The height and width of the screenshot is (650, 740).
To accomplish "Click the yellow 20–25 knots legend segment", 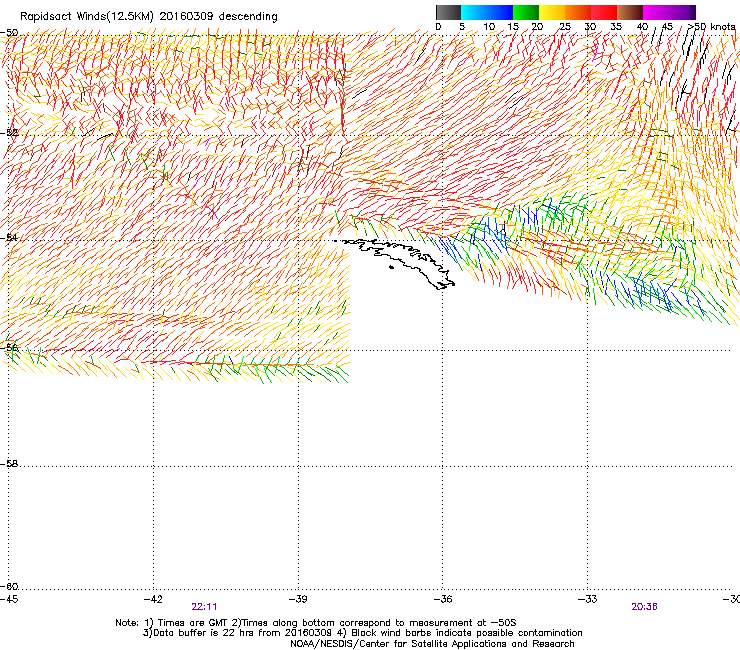I will point(552,12).
